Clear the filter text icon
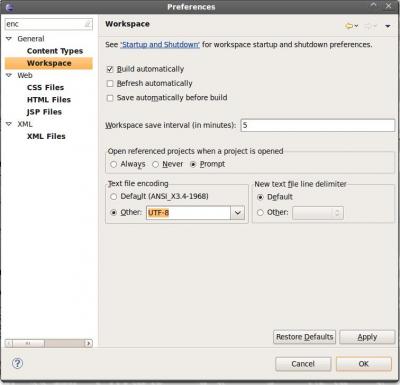Viewport: 400px width, 385px height. (87, 24)
